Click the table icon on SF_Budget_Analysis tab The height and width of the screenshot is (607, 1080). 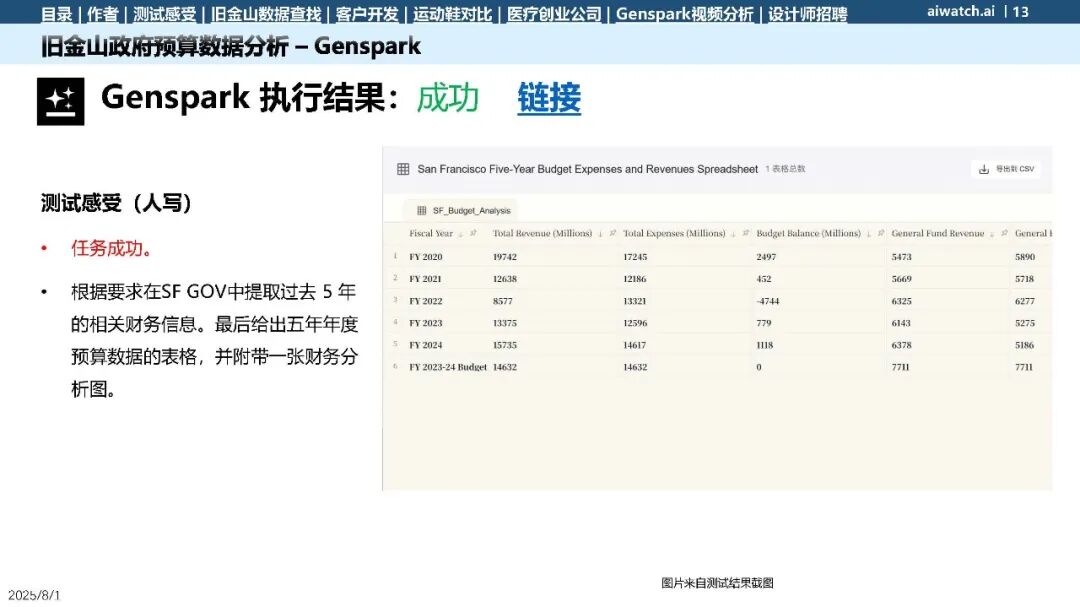pos(422,210)
